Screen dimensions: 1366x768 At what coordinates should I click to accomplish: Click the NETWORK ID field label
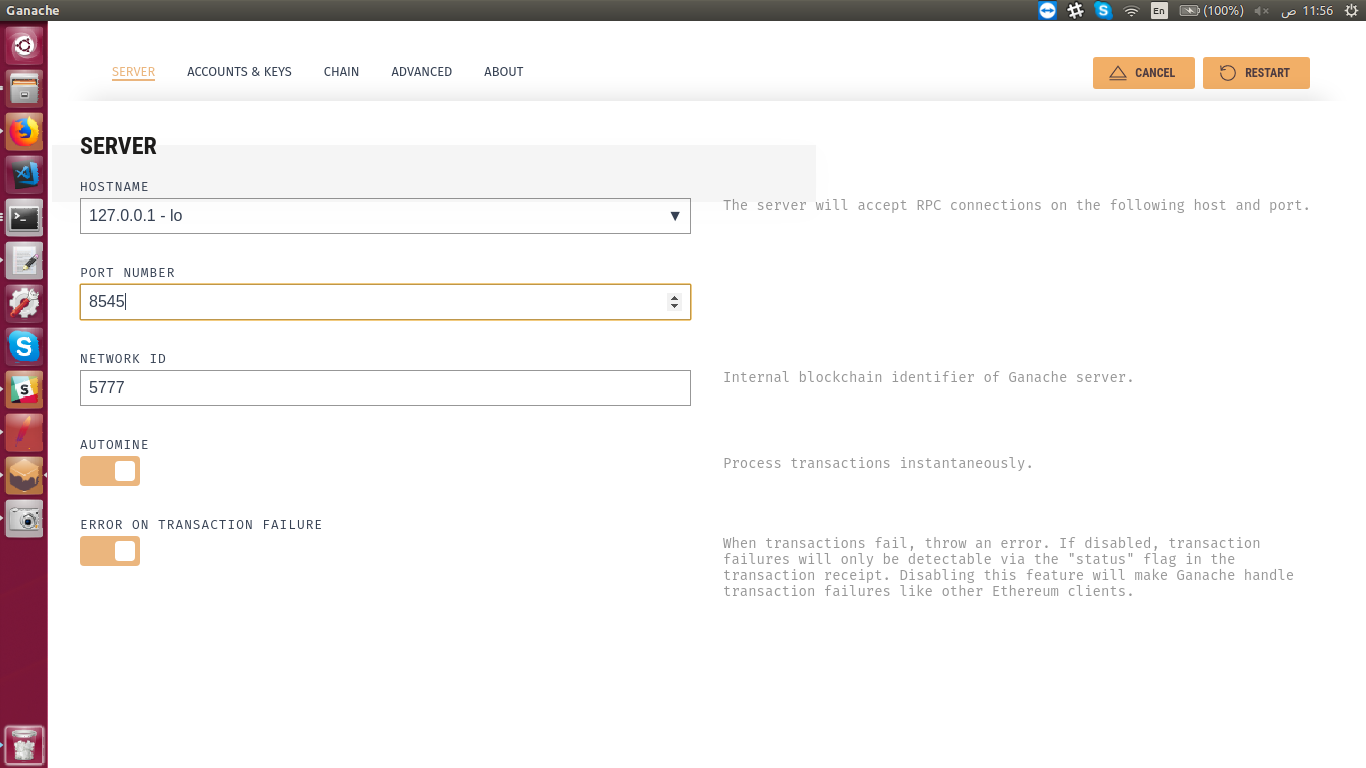coord(123,359)
